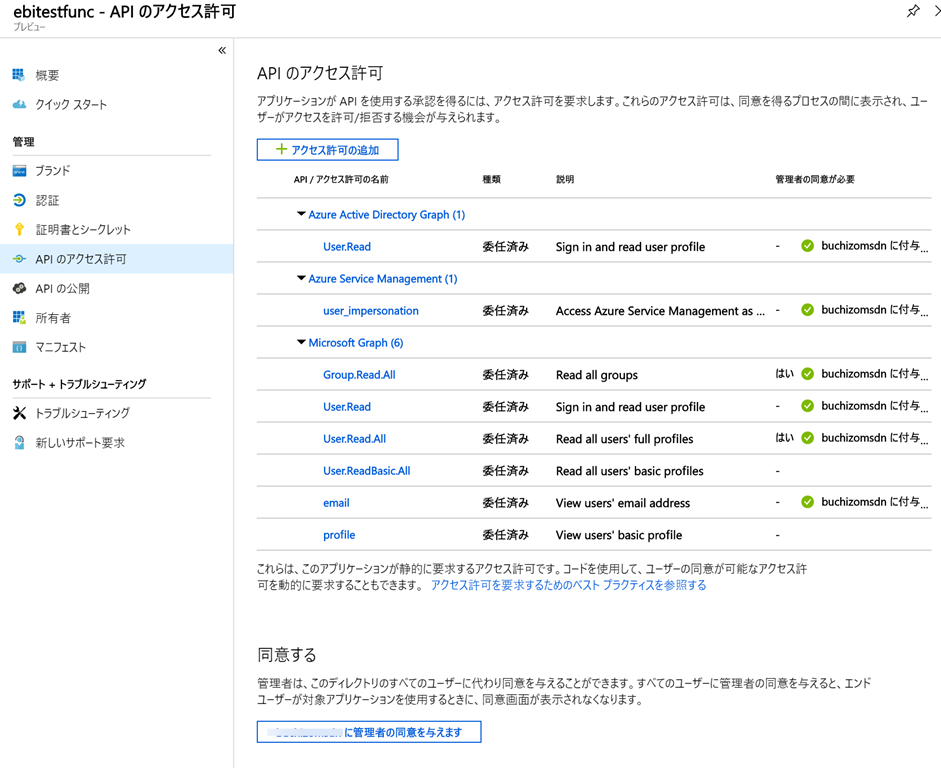Click the マニフェスト icon in sidebar

coord(19,347)
